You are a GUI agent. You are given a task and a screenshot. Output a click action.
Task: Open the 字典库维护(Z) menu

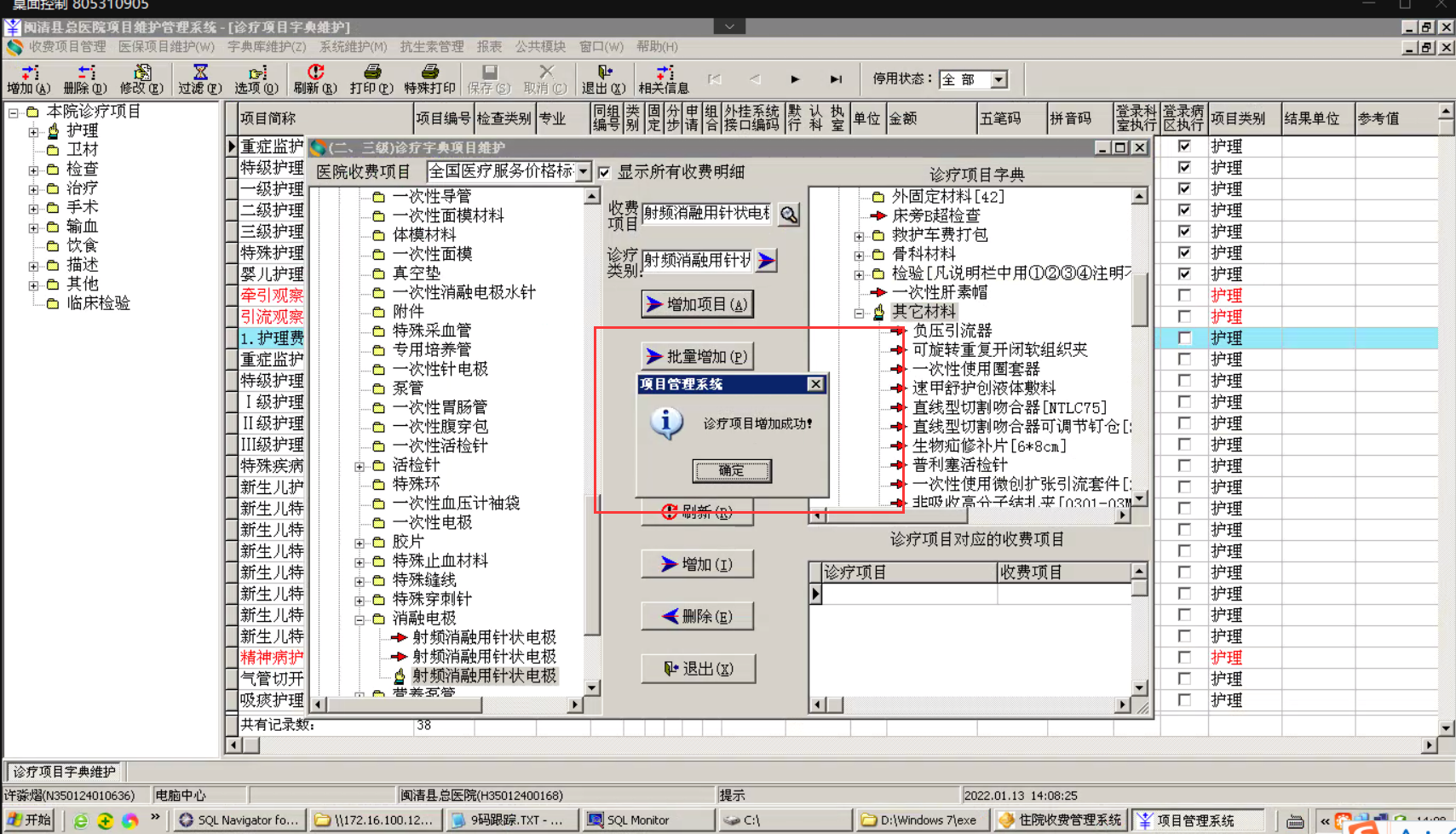click(267, 47)
